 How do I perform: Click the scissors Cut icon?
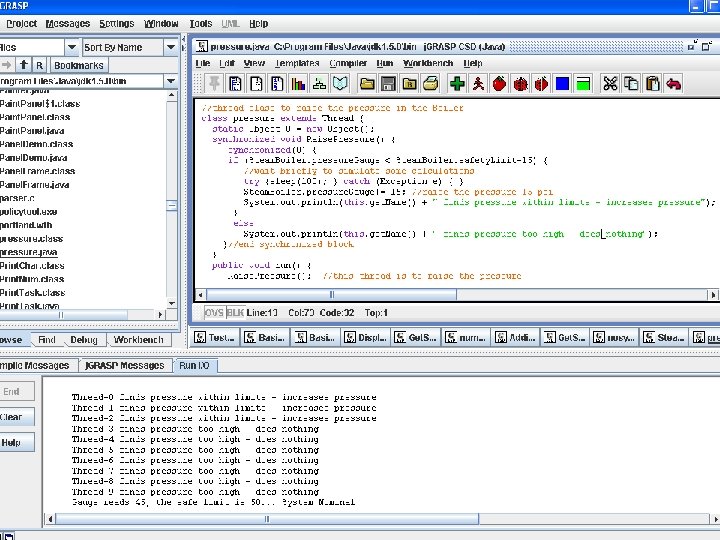[608, 84]
